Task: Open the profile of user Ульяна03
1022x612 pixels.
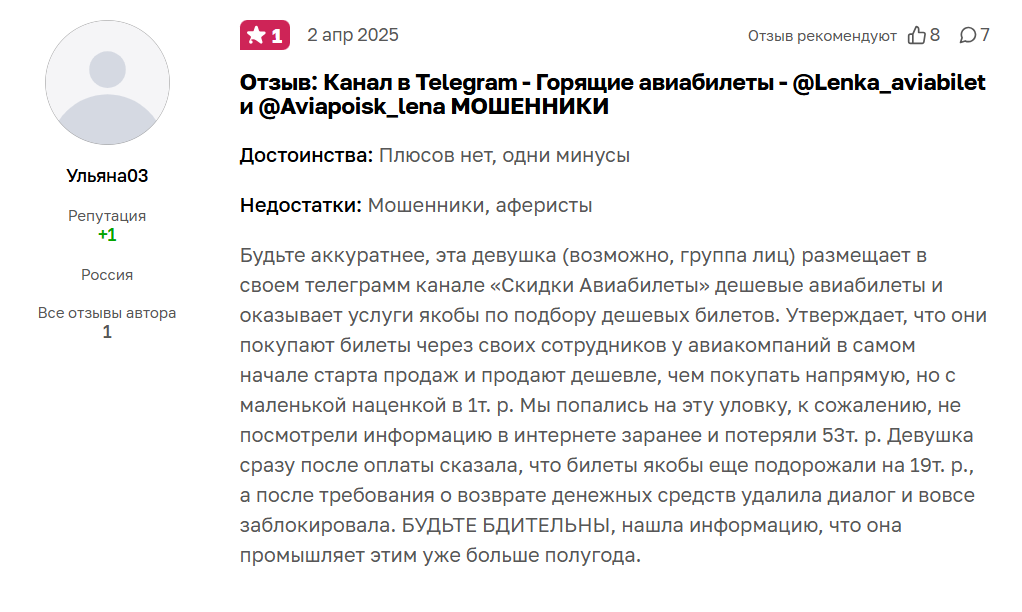Action: pyautogui.click(x=107, y=176)
